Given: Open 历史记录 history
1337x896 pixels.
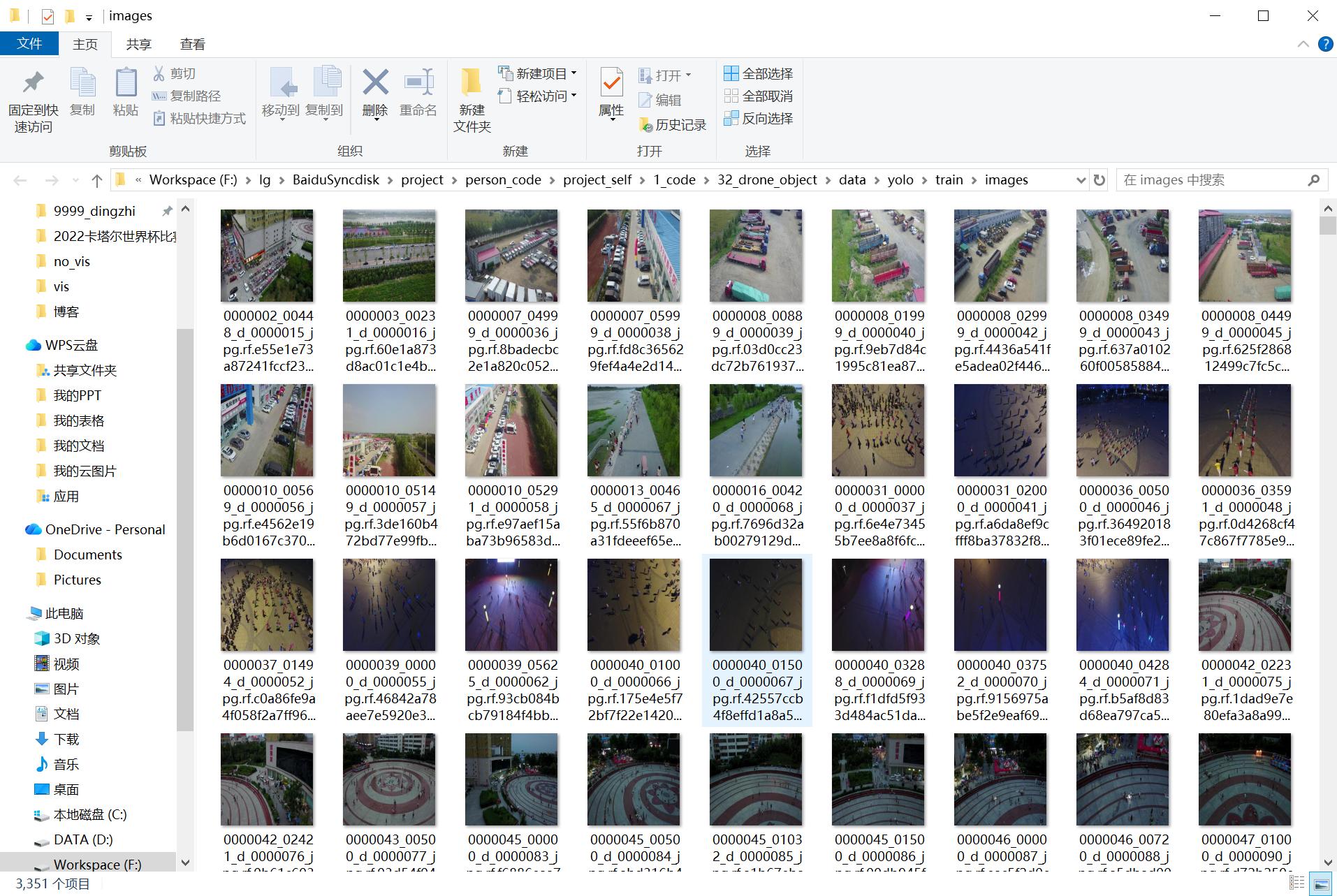Looking at the screenshot, I should [x=672, y=125].
